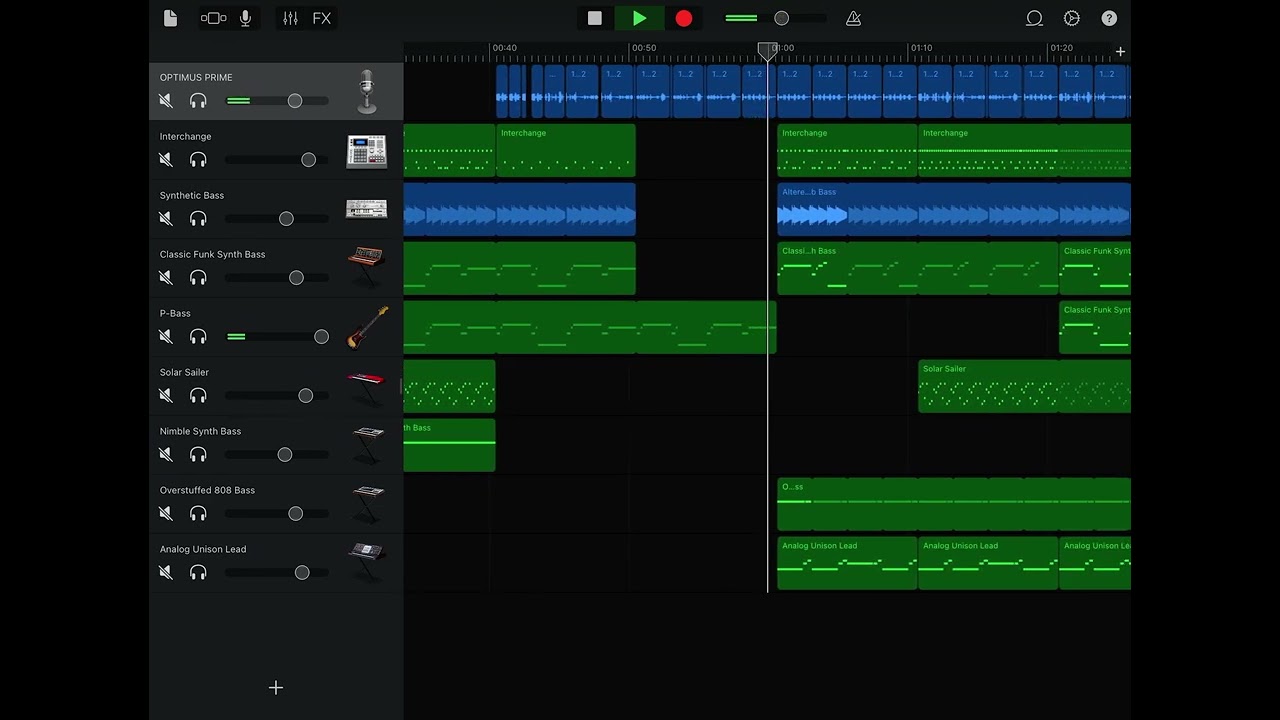
Task: Open the Overstuffed 808 Bass keyboard icon
Action: [x=367, y=504]
